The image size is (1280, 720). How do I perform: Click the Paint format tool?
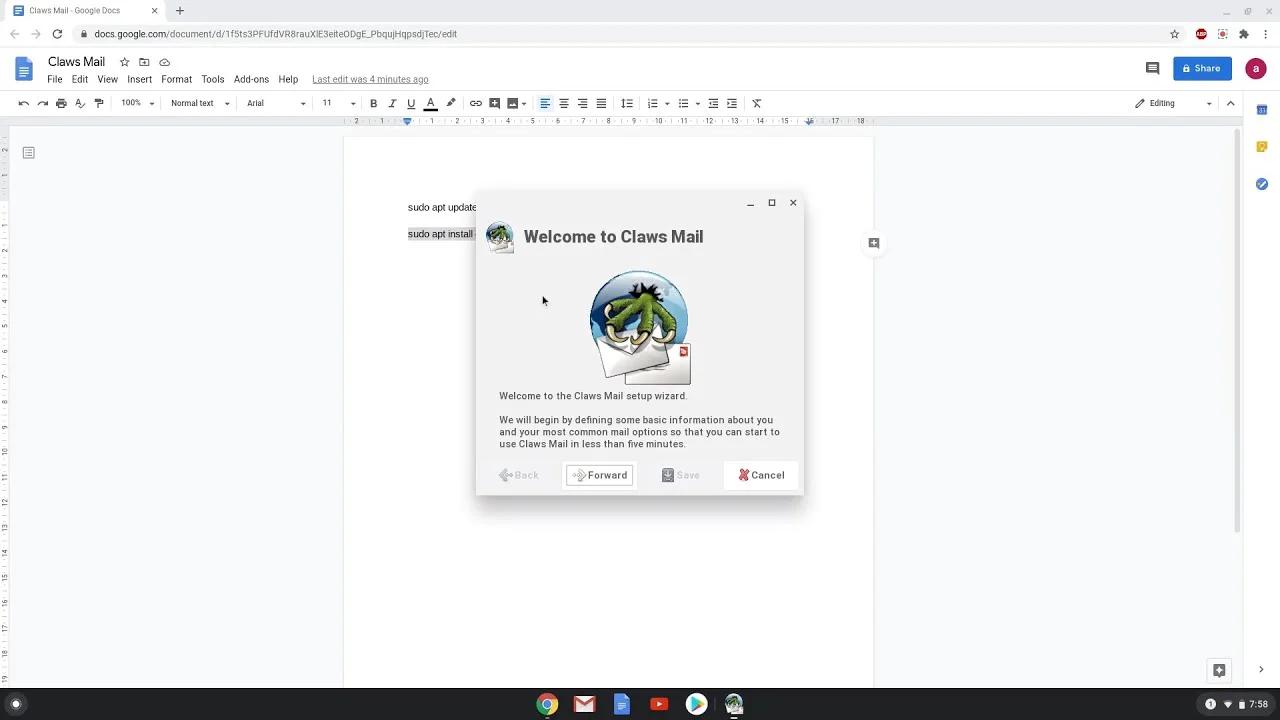99,103
